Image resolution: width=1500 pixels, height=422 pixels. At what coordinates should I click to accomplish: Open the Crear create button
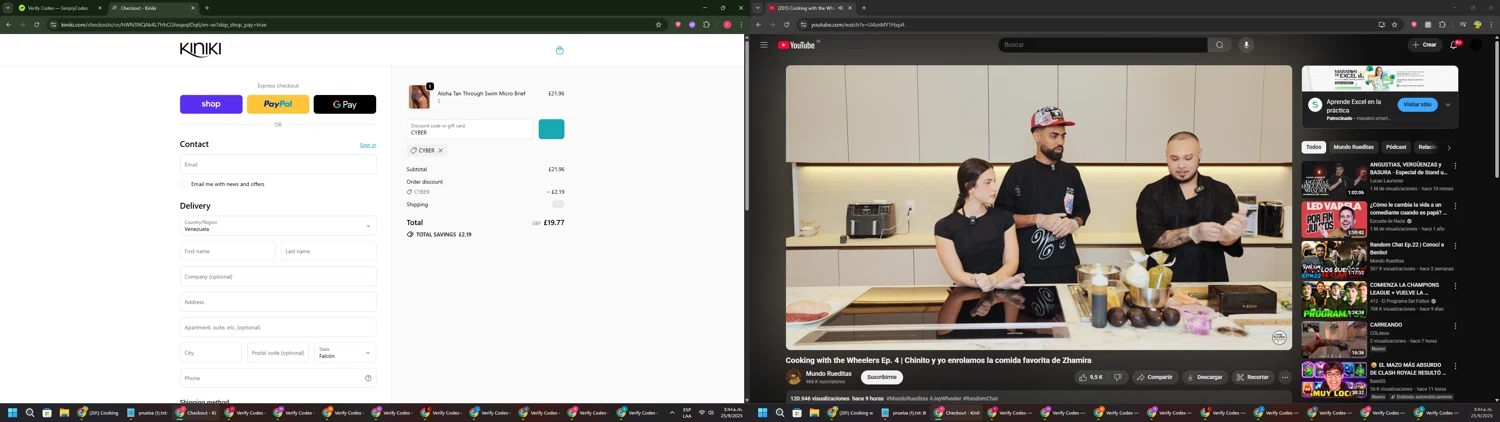pos(1425,45)
